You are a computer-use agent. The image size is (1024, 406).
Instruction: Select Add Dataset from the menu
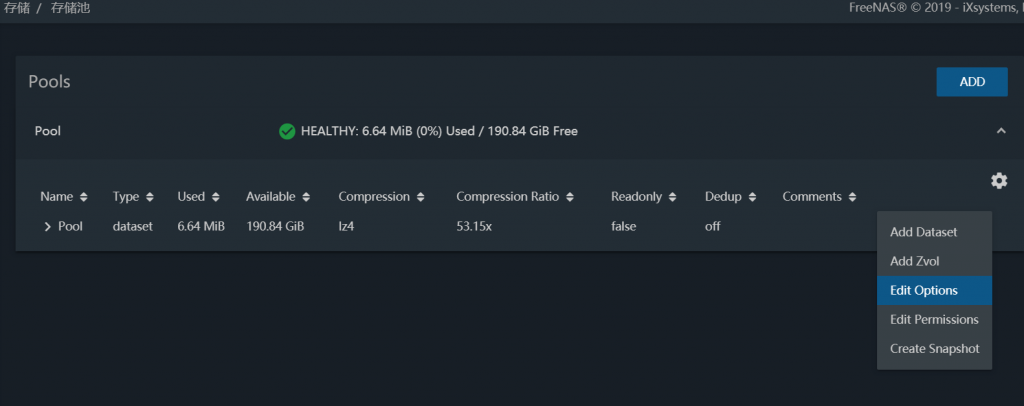tap(923, 232)
